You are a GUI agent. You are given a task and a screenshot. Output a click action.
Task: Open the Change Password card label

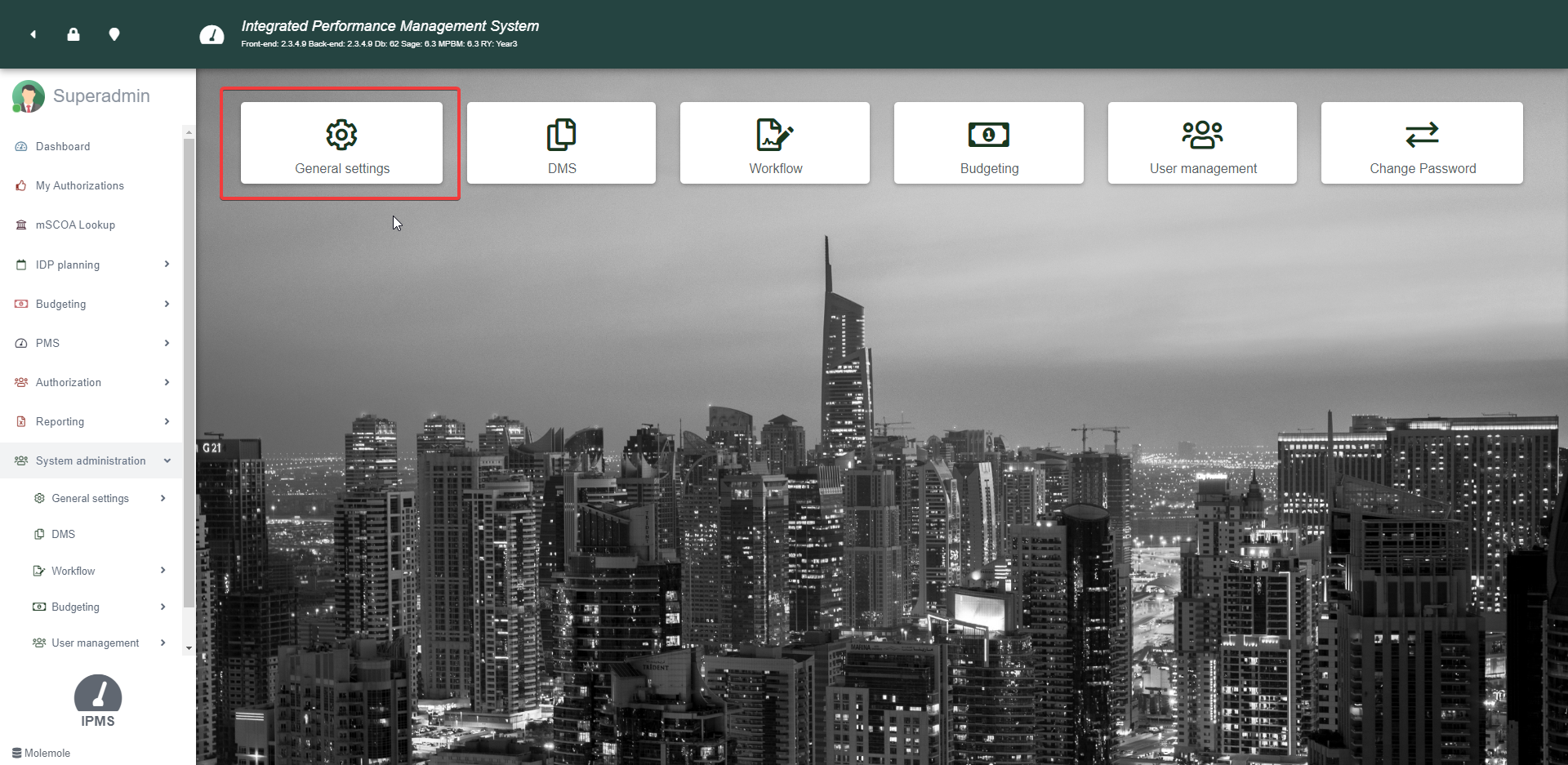pos(1423,168)
